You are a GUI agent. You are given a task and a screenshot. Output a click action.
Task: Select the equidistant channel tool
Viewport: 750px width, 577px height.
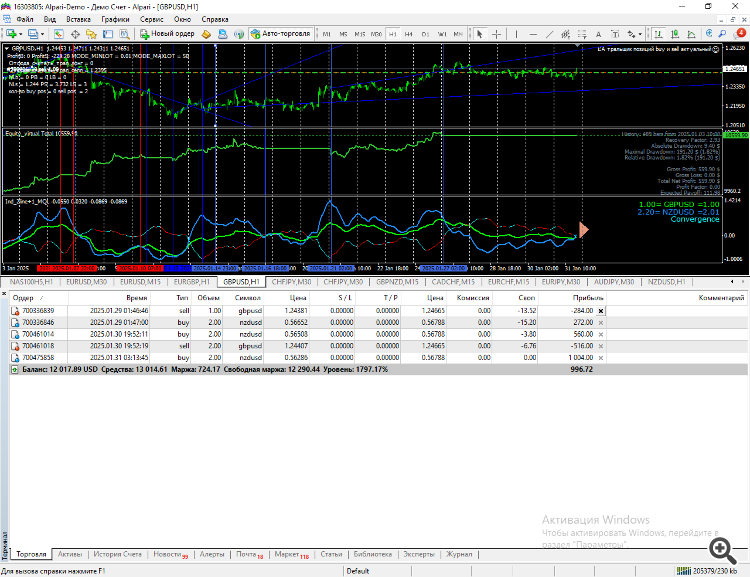[x=566, y=34]
